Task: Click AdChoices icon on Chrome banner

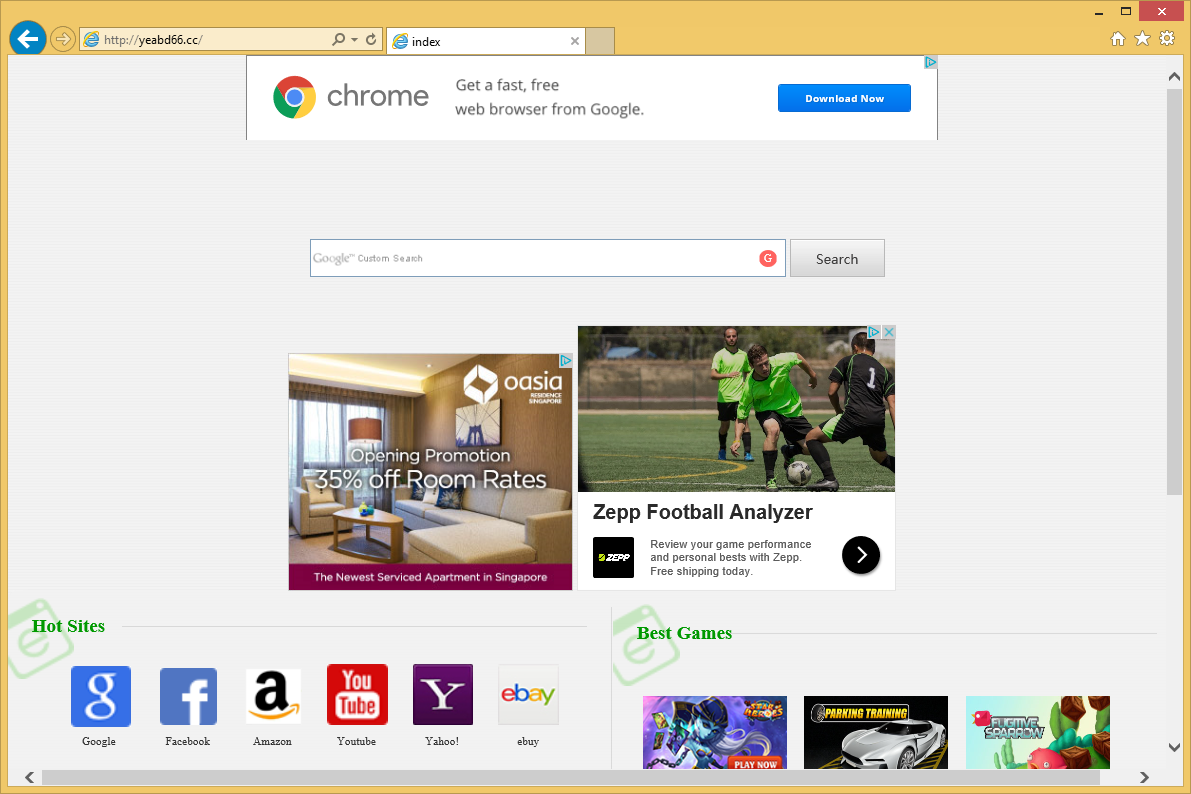Action: click(930, 62)
